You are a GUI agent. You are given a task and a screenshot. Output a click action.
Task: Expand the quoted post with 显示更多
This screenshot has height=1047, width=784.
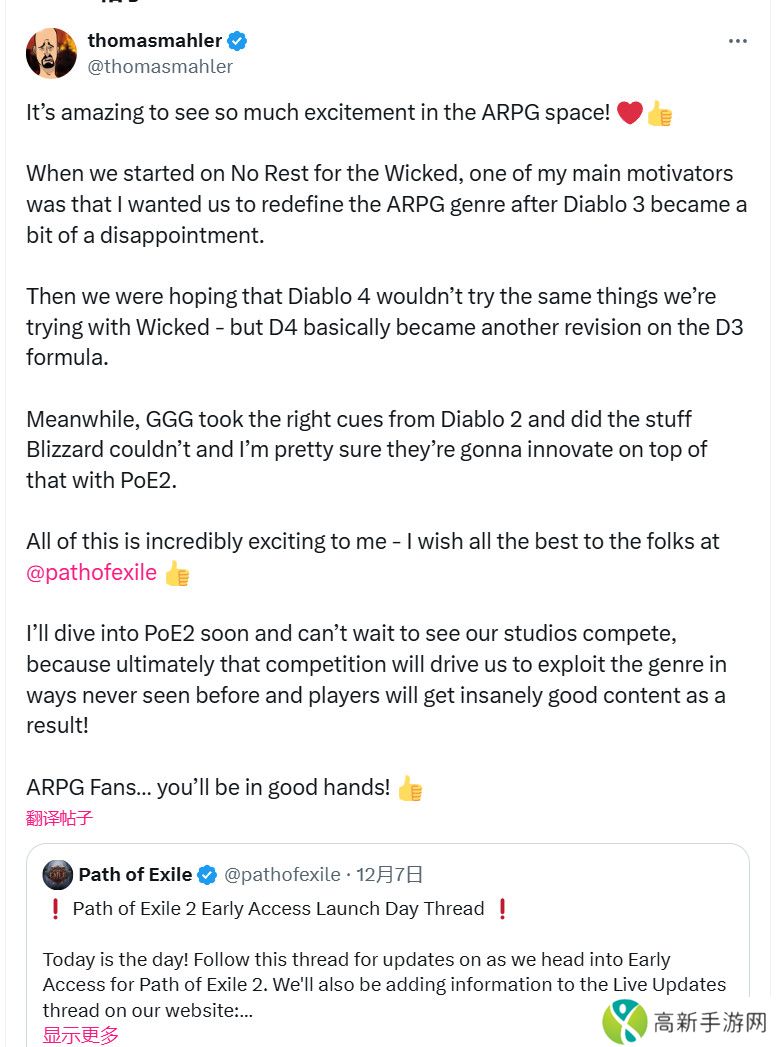click(x=80, y=1035)
